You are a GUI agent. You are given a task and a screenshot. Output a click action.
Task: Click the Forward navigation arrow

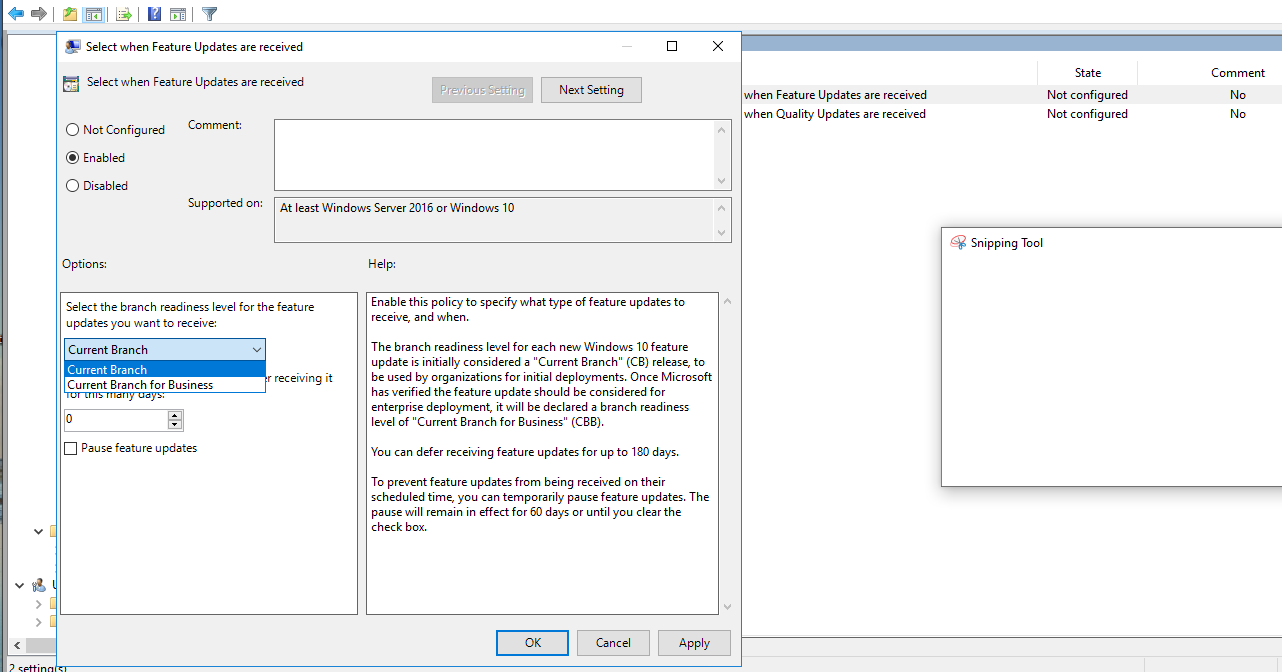pos(37,13)
